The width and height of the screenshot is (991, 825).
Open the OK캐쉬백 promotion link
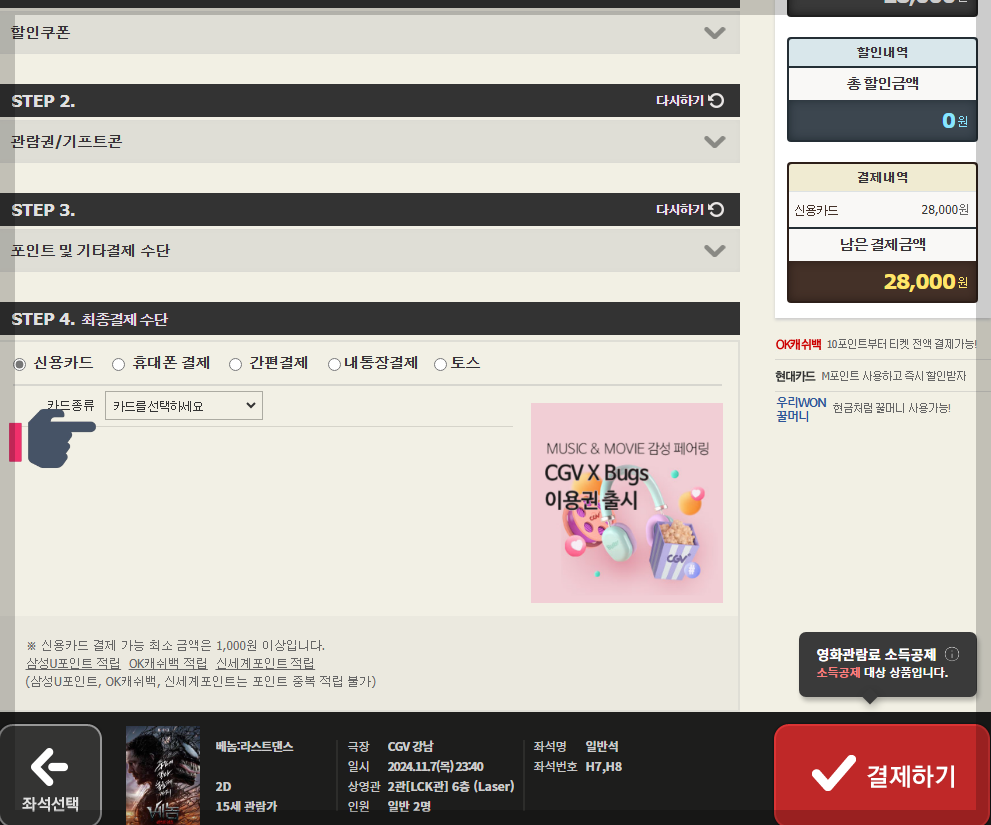coord(876,344)
